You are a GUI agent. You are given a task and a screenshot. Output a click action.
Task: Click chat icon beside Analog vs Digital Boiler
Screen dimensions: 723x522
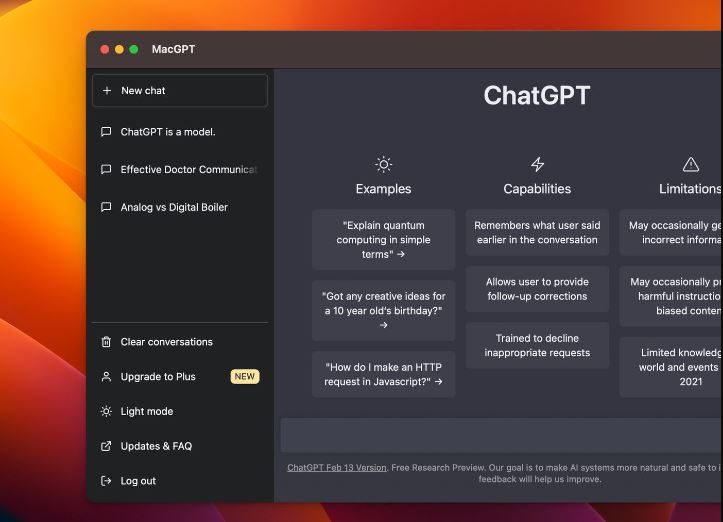106,207
